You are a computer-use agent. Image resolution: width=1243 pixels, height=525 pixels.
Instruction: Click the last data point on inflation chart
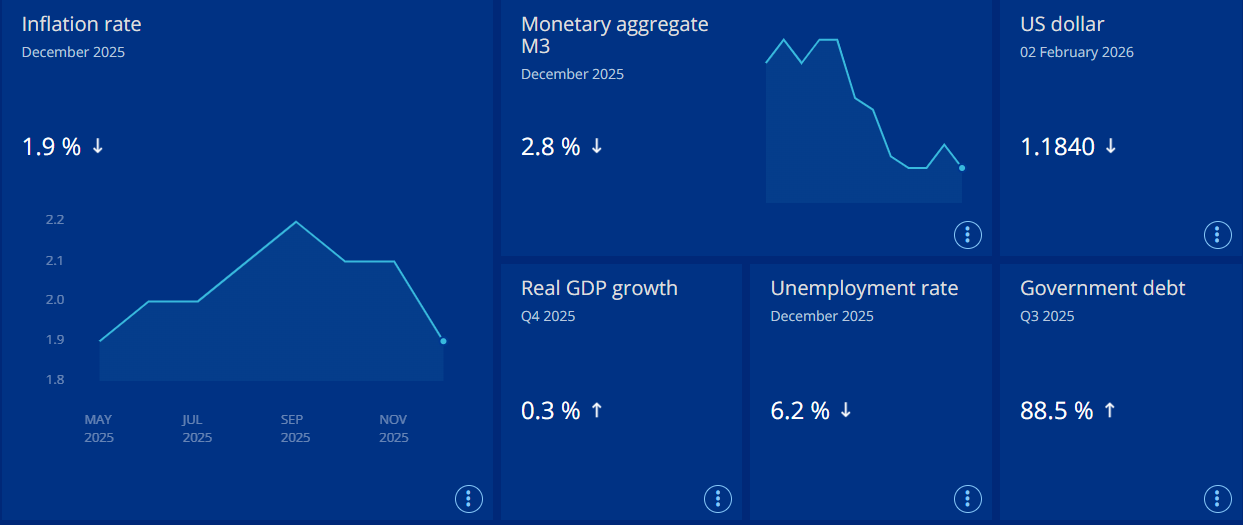click(x=443, y=341)
